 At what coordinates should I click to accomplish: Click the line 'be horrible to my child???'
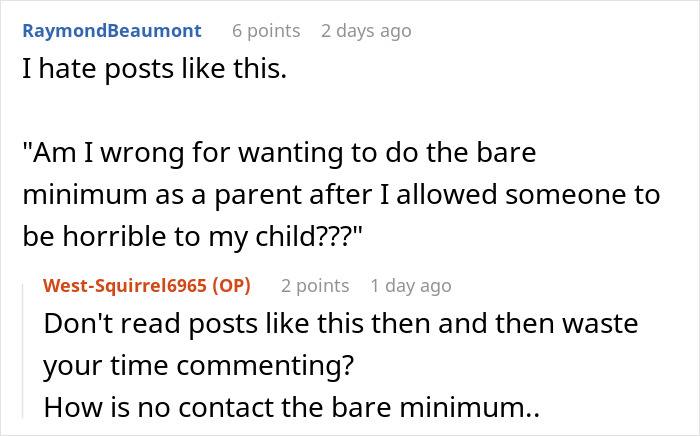coord(192,236)
